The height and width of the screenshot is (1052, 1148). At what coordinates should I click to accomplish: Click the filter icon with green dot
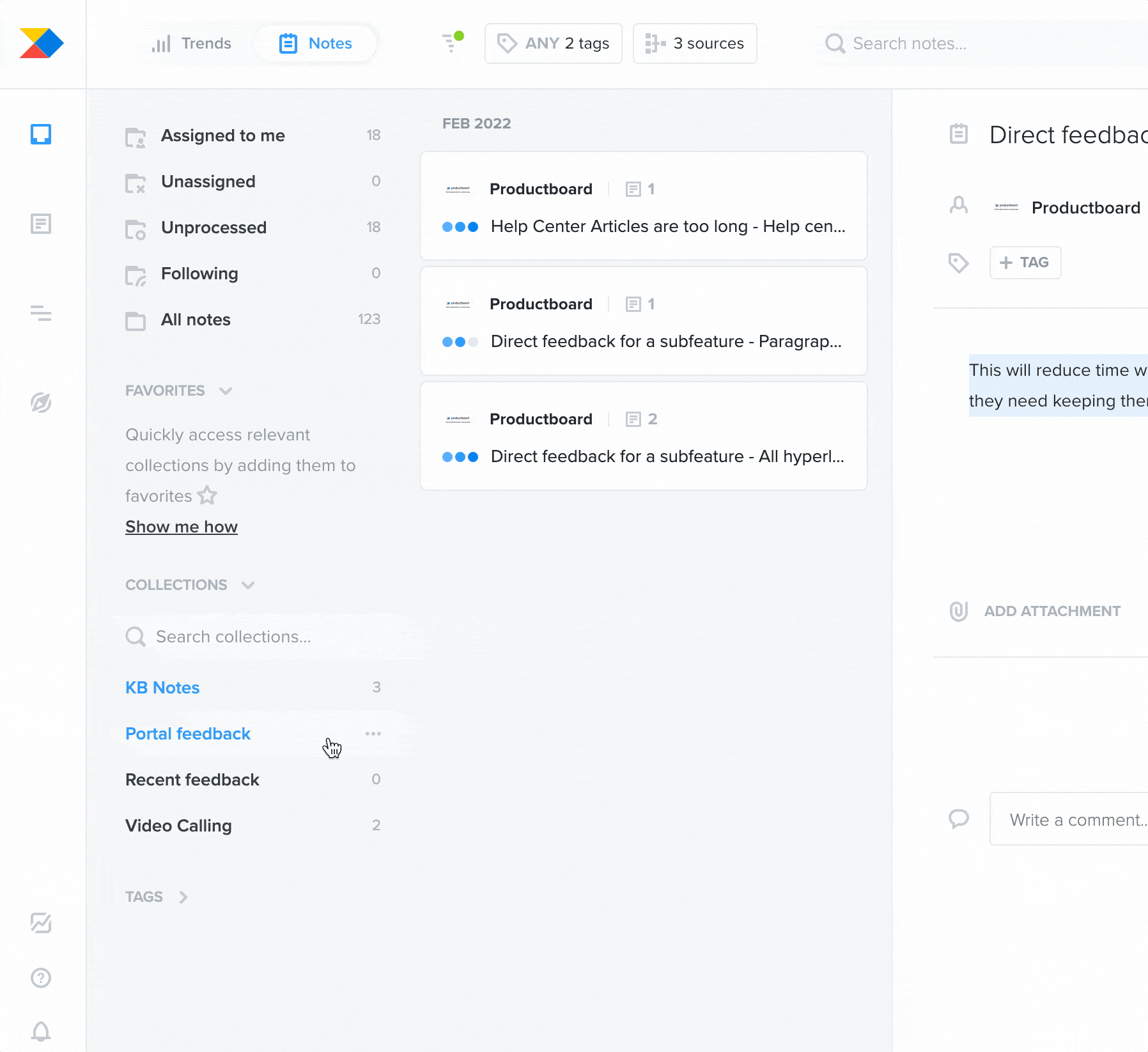pyautogui.click(x=453, y=42)
